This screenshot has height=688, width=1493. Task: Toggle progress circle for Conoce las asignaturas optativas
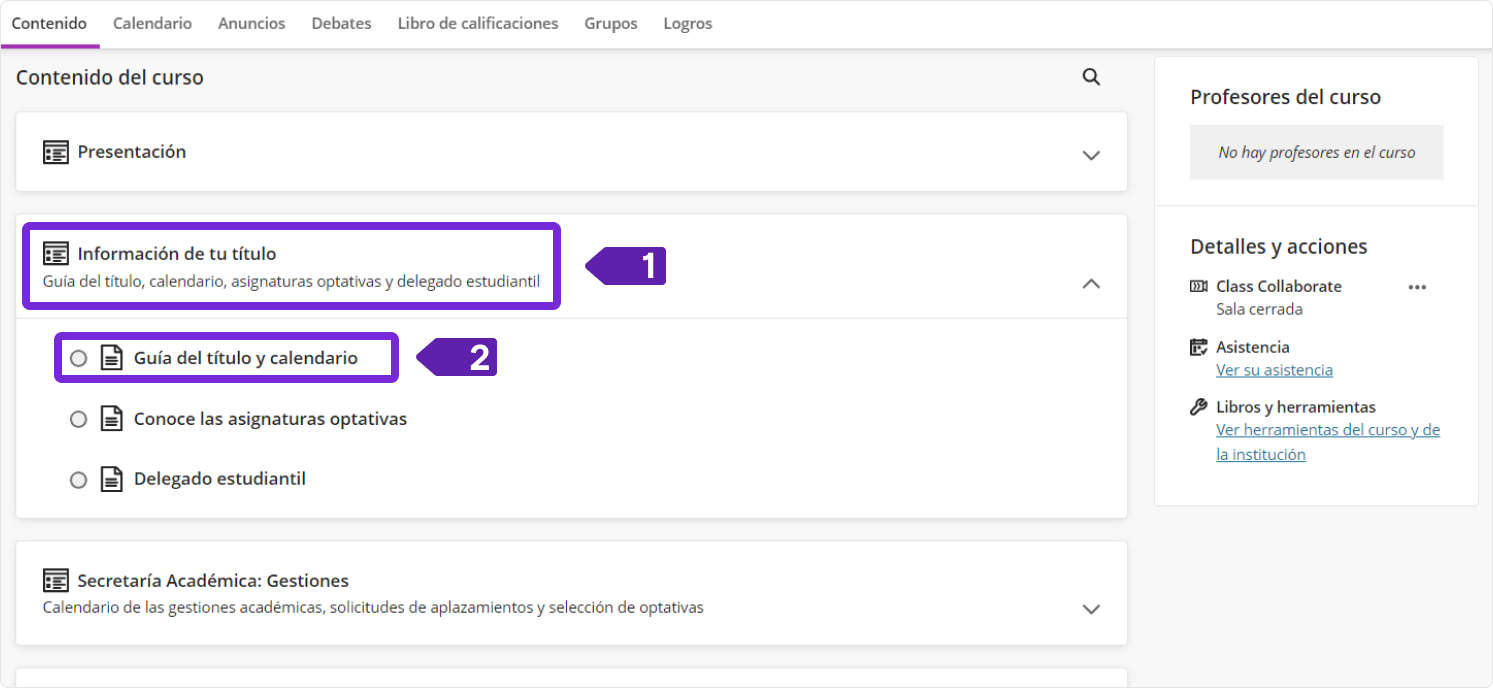[x=78, y=419]
